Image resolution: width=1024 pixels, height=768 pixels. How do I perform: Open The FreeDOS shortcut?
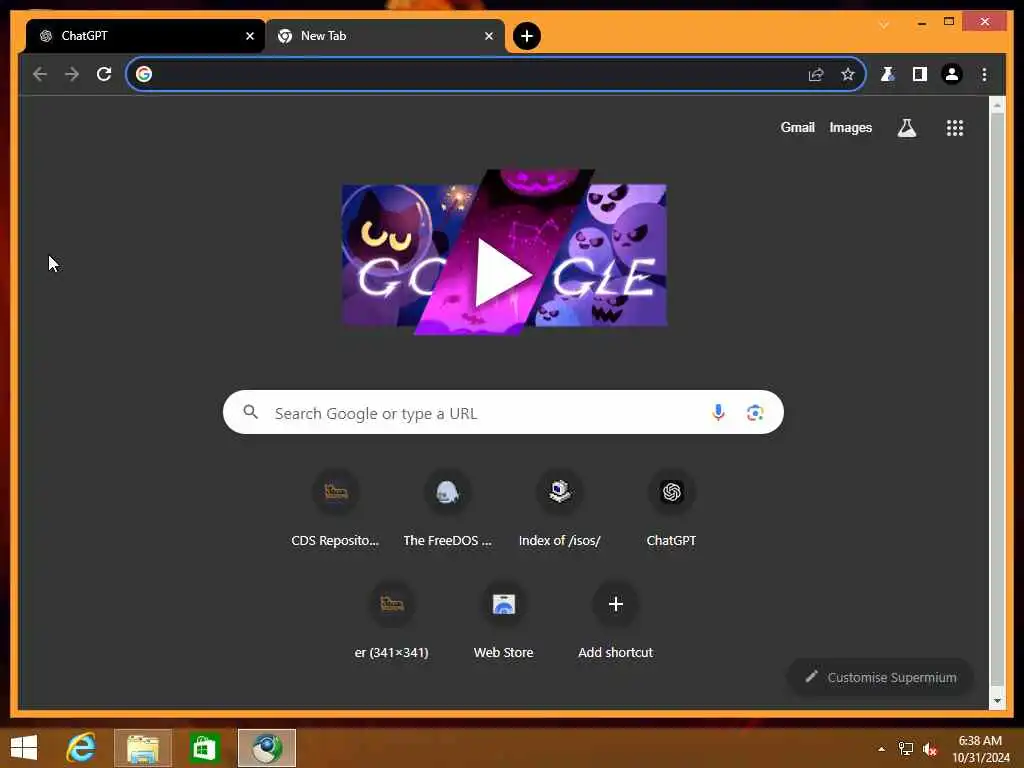pos(447,509)
